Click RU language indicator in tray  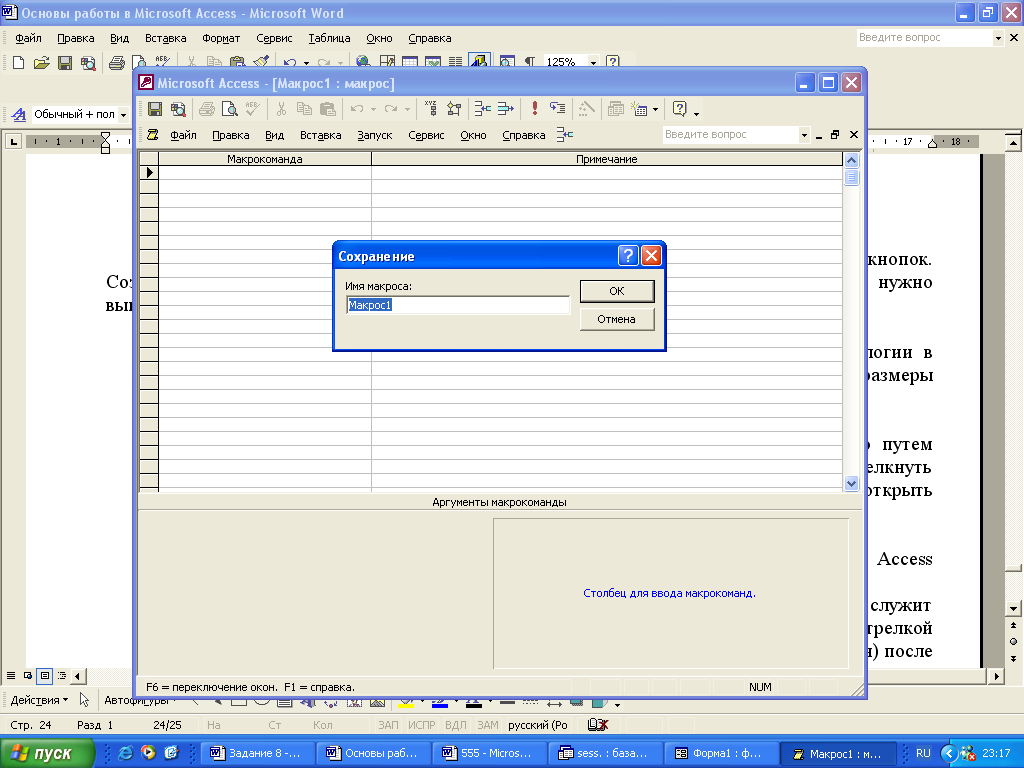(x=923, y=754)
